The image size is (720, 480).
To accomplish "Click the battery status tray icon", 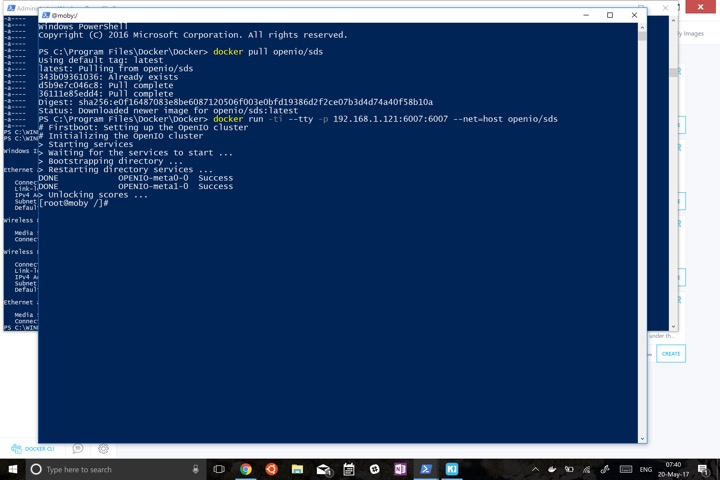I will click(569, 469).
